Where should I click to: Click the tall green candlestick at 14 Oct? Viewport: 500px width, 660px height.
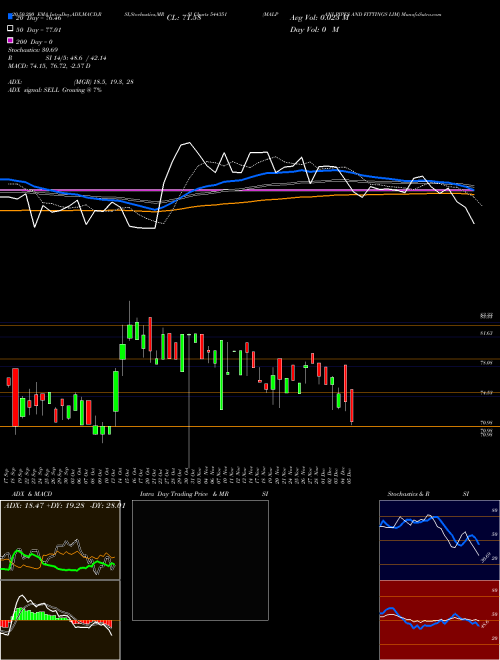[122, 352]
